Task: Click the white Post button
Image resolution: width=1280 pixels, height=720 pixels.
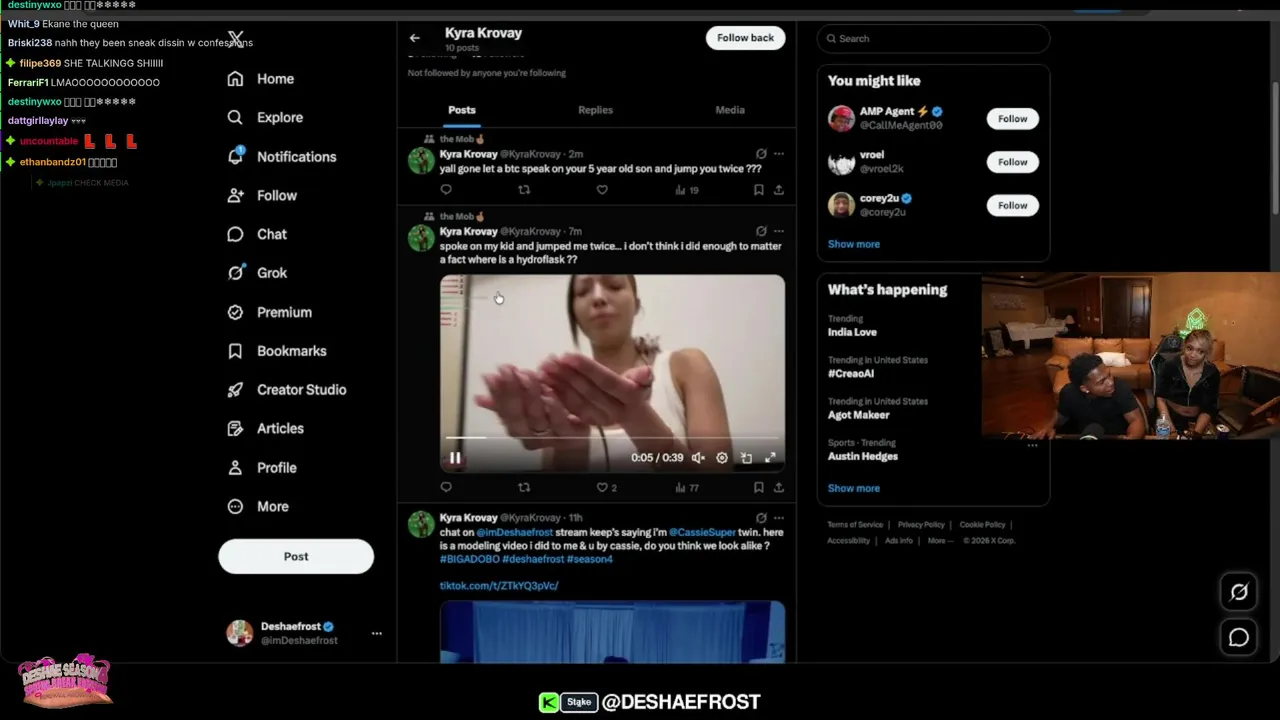Action: 296,557
